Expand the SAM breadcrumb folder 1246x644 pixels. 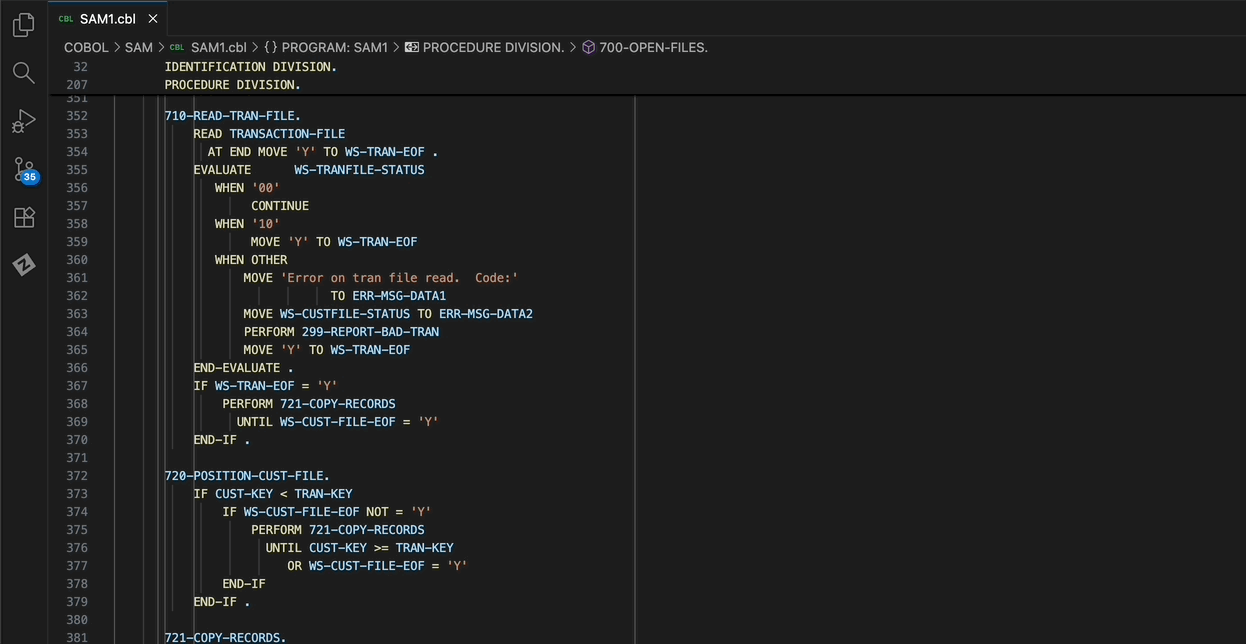pos(139,47)
